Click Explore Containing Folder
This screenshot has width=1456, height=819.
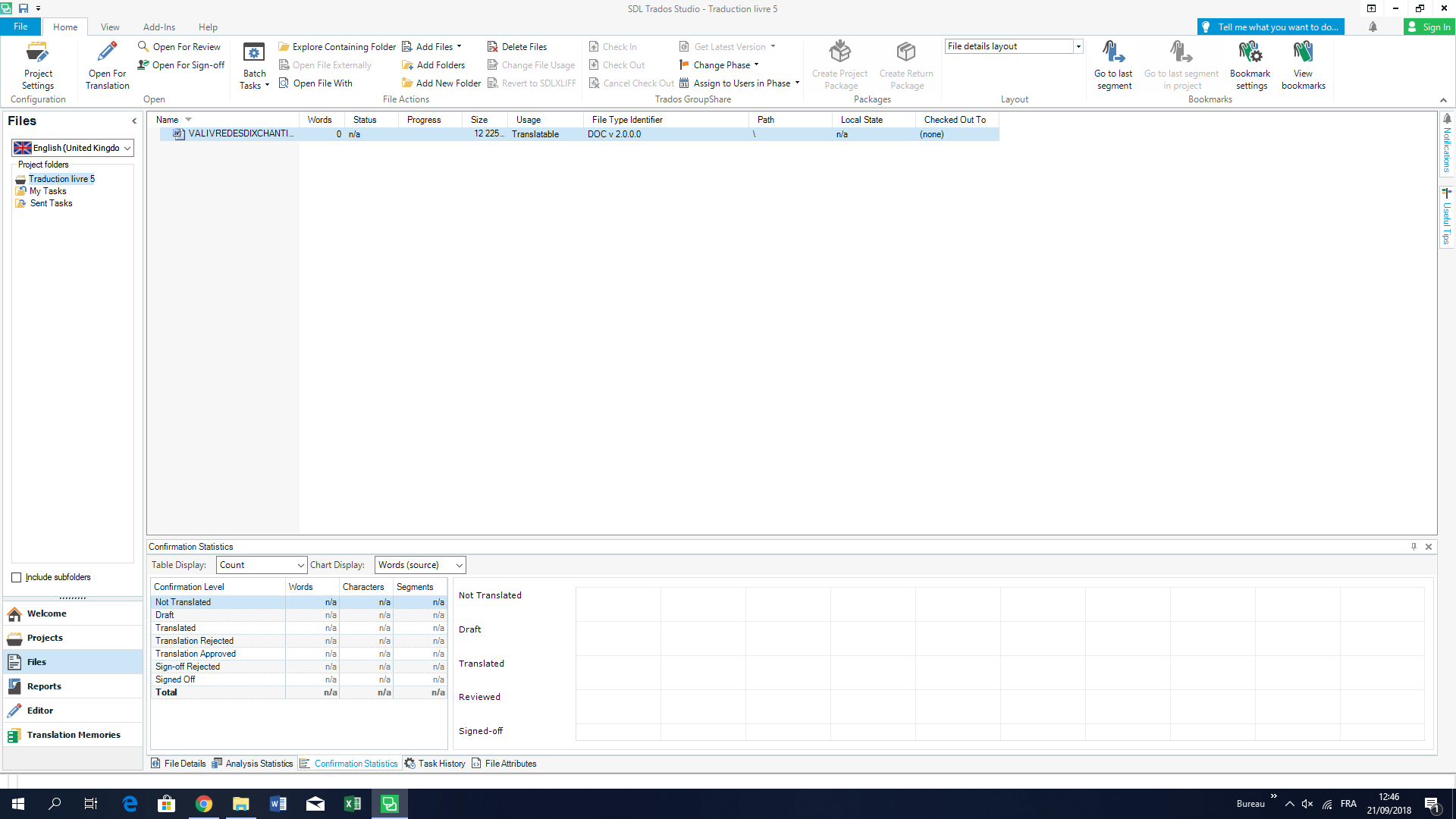click(x=337, y=47)
